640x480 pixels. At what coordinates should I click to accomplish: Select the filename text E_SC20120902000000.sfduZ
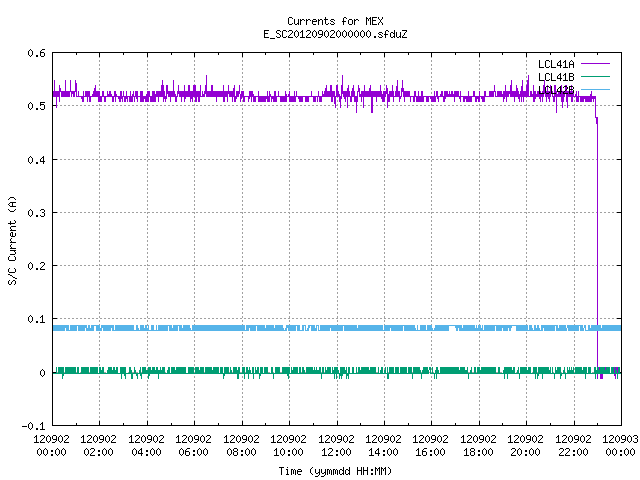[x=335, y=34]
